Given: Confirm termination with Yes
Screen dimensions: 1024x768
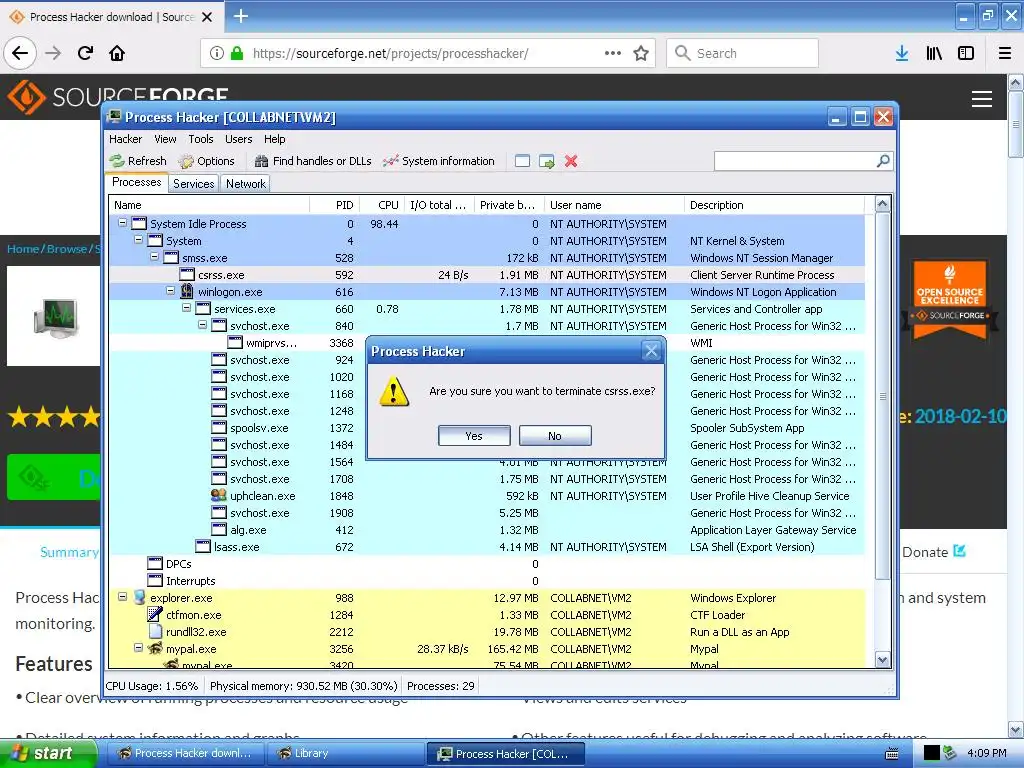Looking at the screenshot, I should pyautogui.click(x=474, y=436).
